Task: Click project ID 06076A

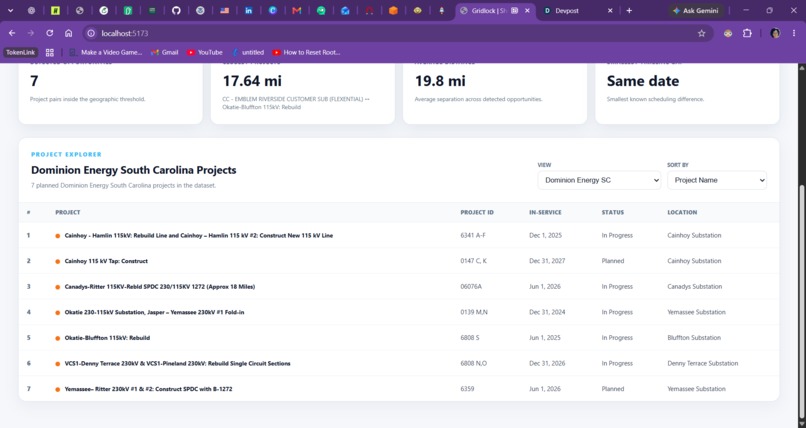Action: 471,287
